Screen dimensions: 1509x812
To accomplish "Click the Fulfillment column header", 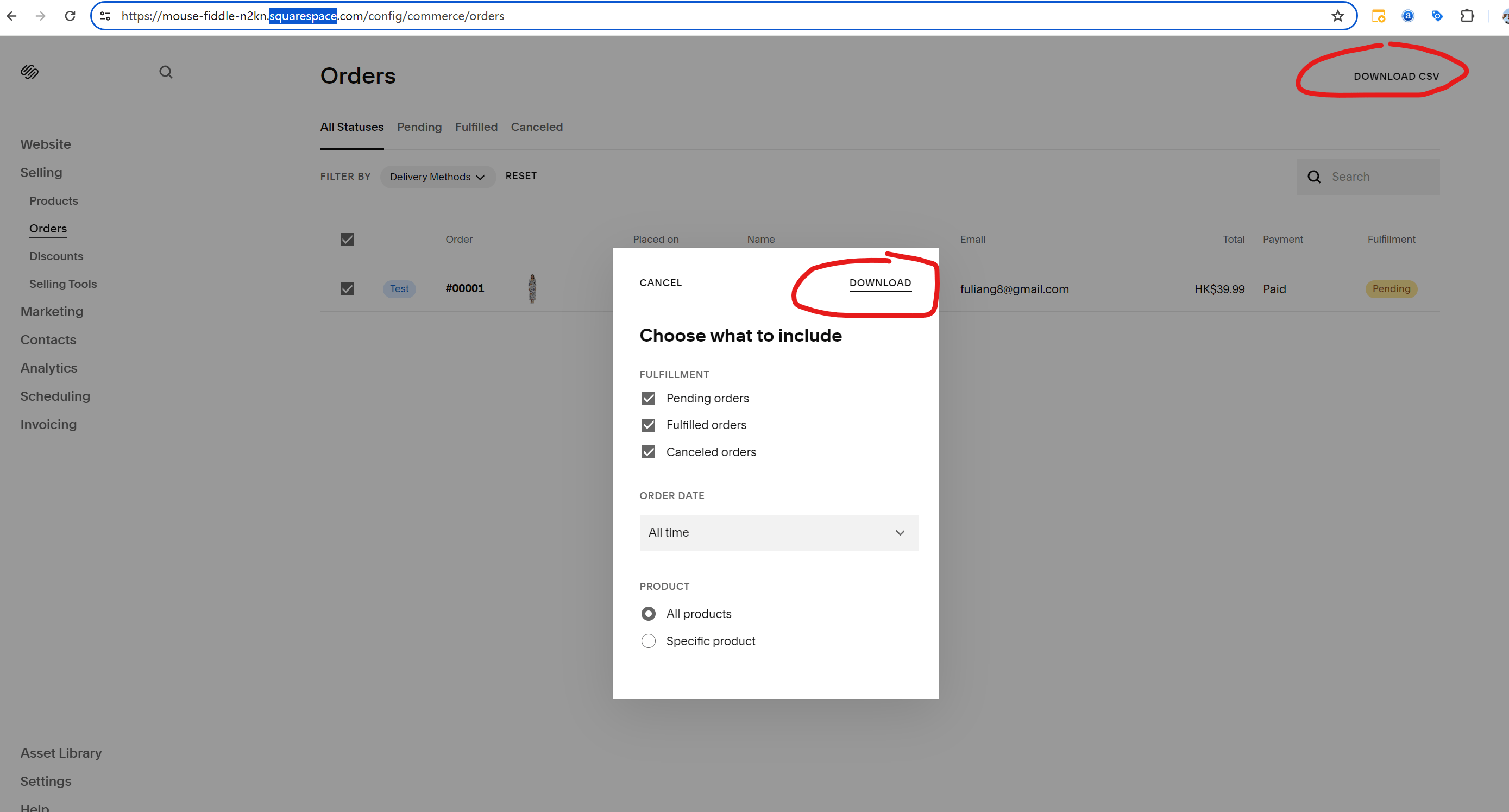I will 1391,239.
